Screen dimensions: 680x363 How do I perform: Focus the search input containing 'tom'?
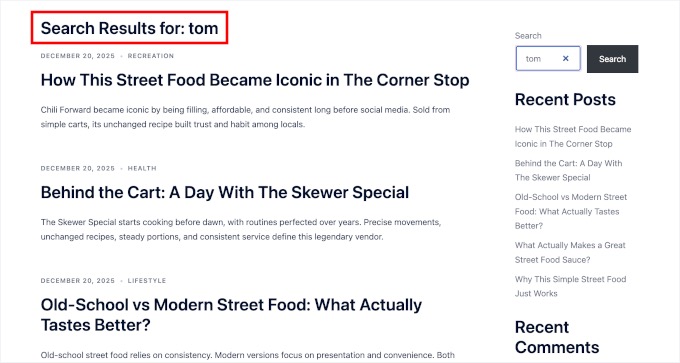[548, 59]
